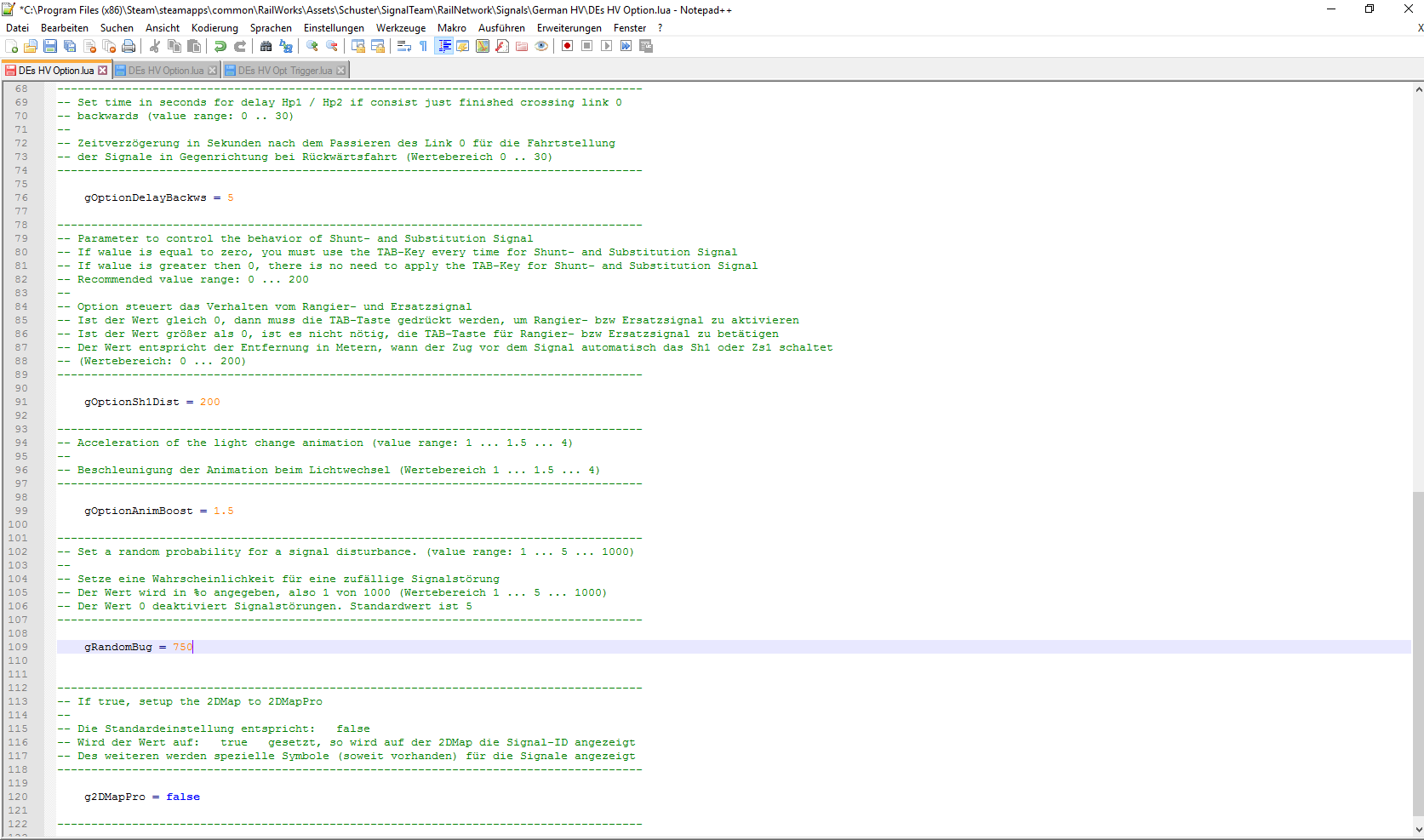Click the vertical scrollbar thumb
The height and width of the screenshot is (840, 1424).
1418,653
